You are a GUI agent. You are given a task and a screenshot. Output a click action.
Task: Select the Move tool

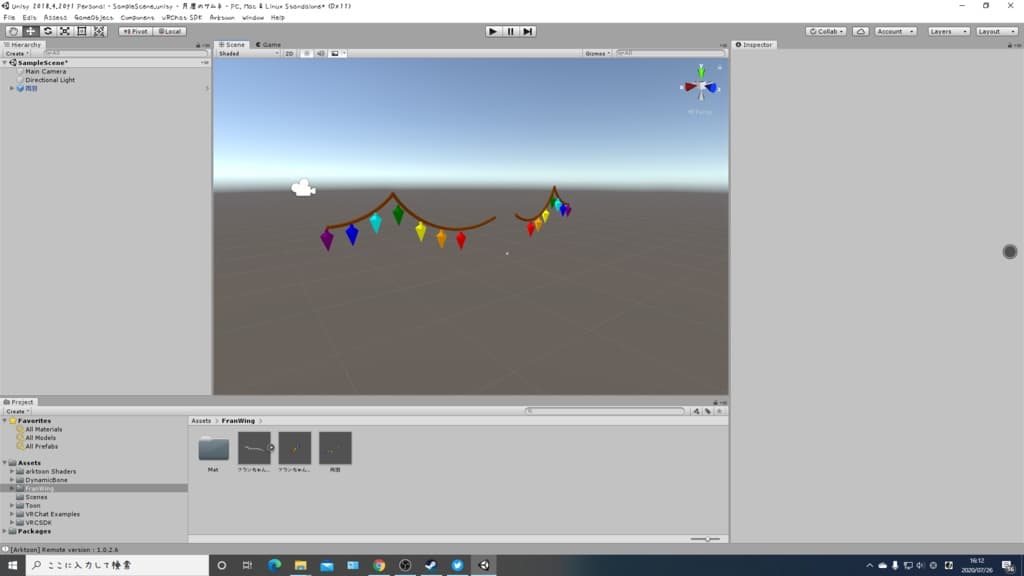(x=30, y=31)
